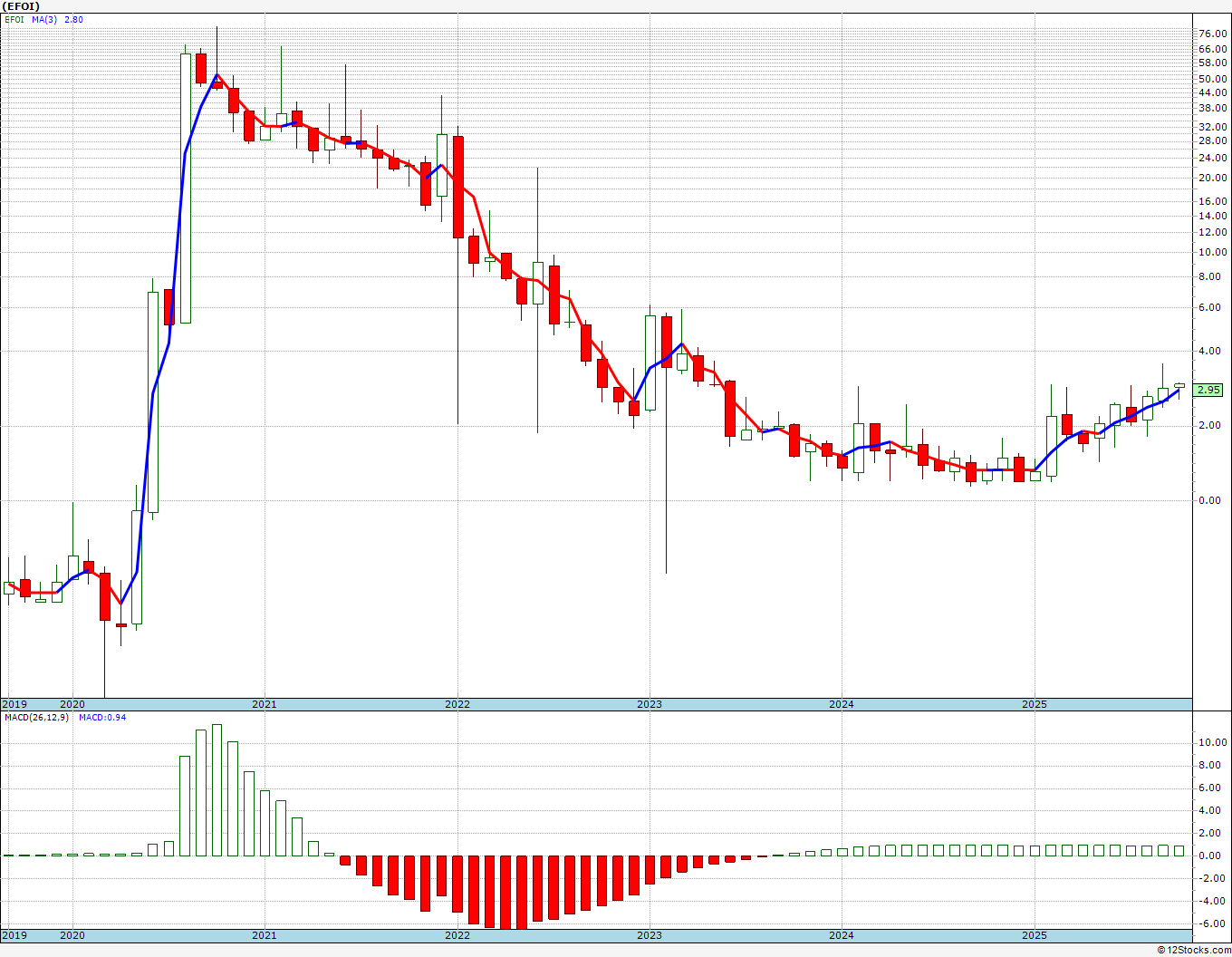This screenshot has width=1232, height=957.
Task: Select 2020 on the price chart timeline
Action: click(72, 704)
